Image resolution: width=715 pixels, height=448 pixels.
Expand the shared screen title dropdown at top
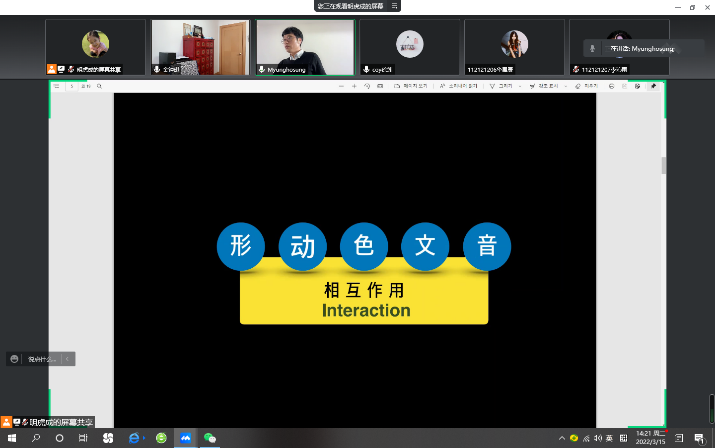[395, 5]
